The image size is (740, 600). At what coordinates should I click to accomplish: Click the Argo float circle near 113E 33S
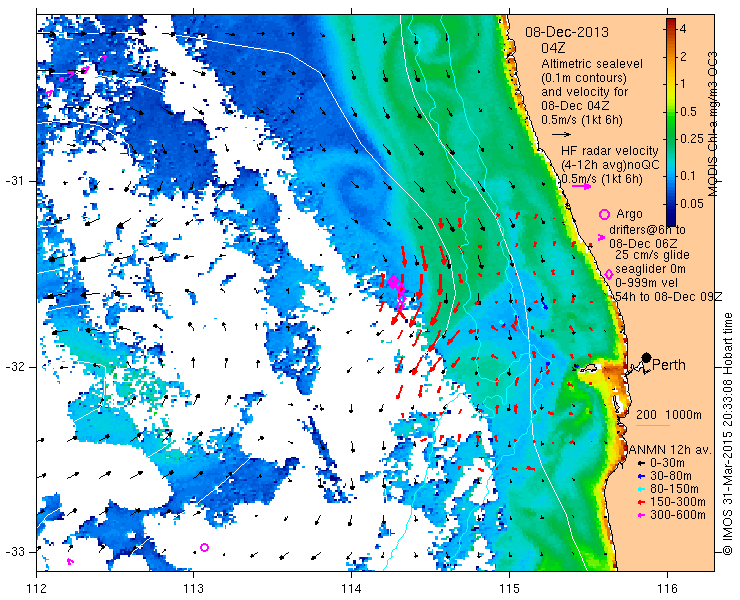coord(204,548)
